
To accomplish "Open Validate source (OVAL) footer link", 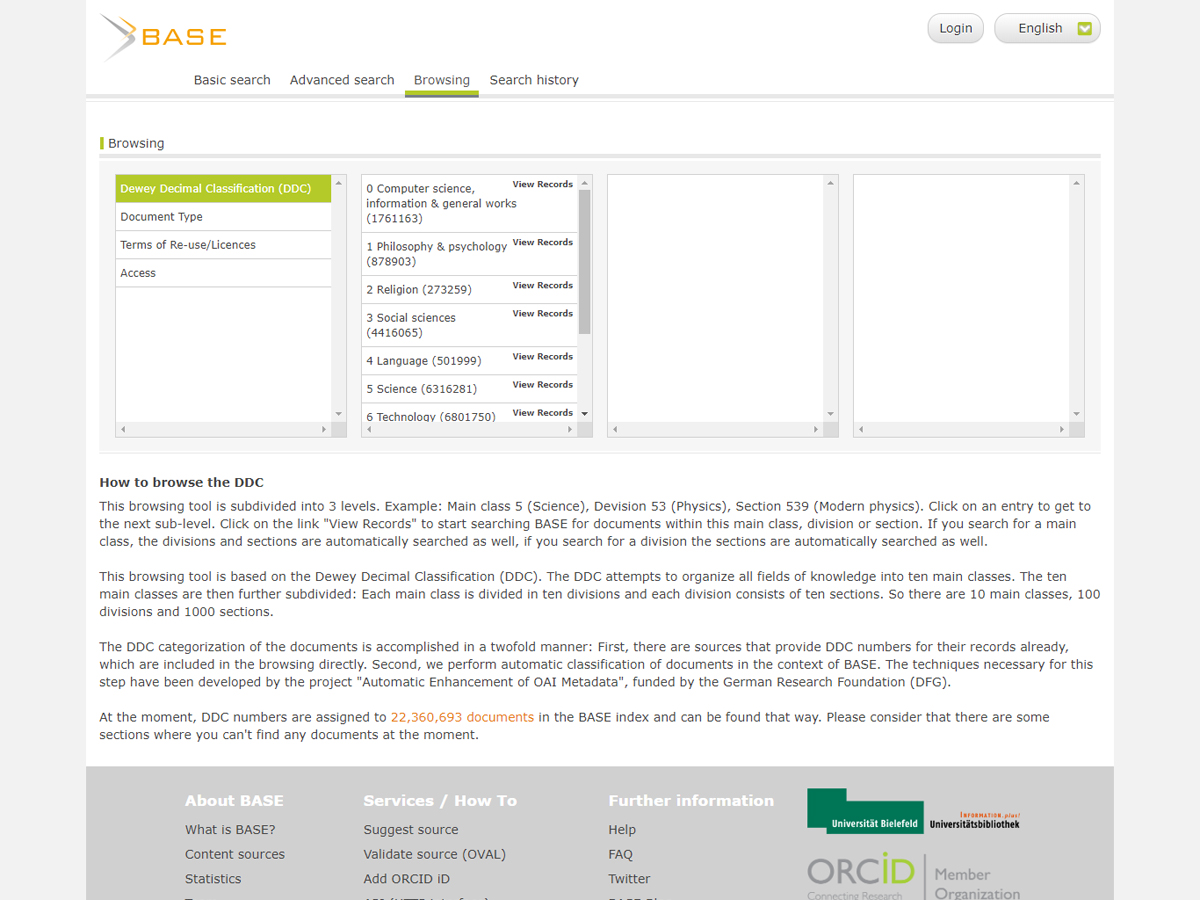I will pyautogui.click(x=434, y=854).
